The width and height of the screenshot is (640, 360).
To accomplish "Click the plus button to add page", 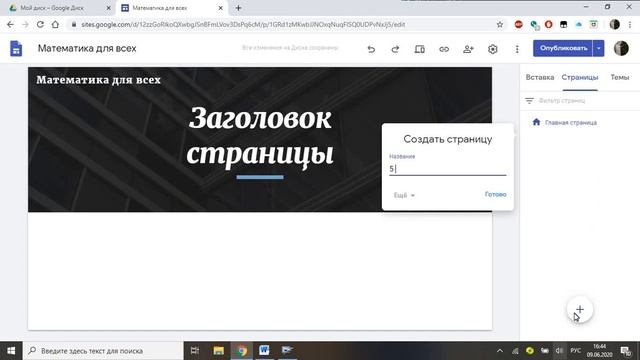I will click(580, 309).
